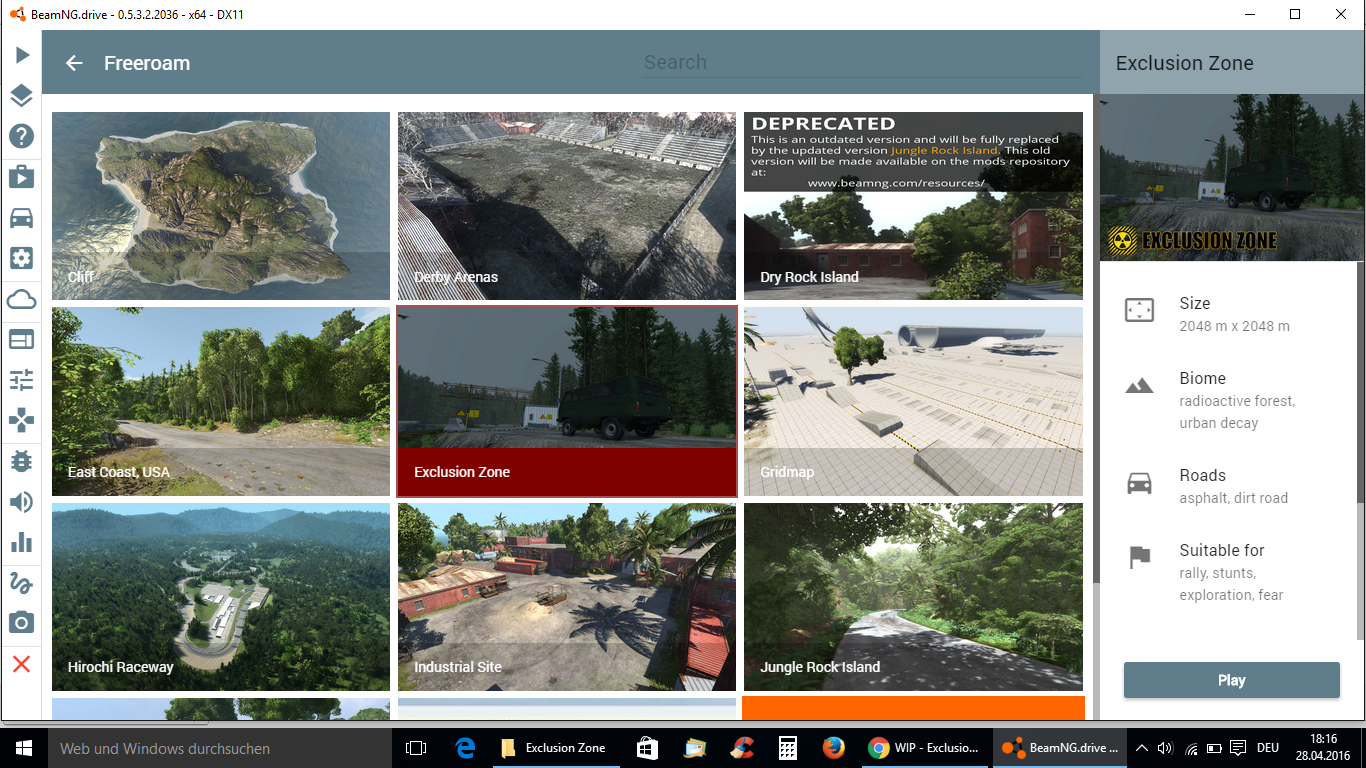
Task: Open the scenarios briefcase play icon
Action: click(22, 177)
